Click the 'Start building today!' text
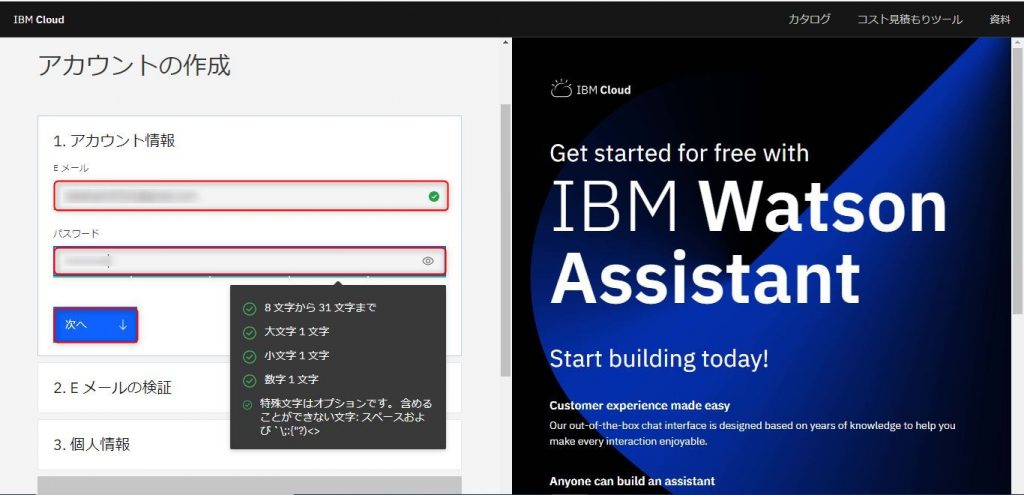 659,359
